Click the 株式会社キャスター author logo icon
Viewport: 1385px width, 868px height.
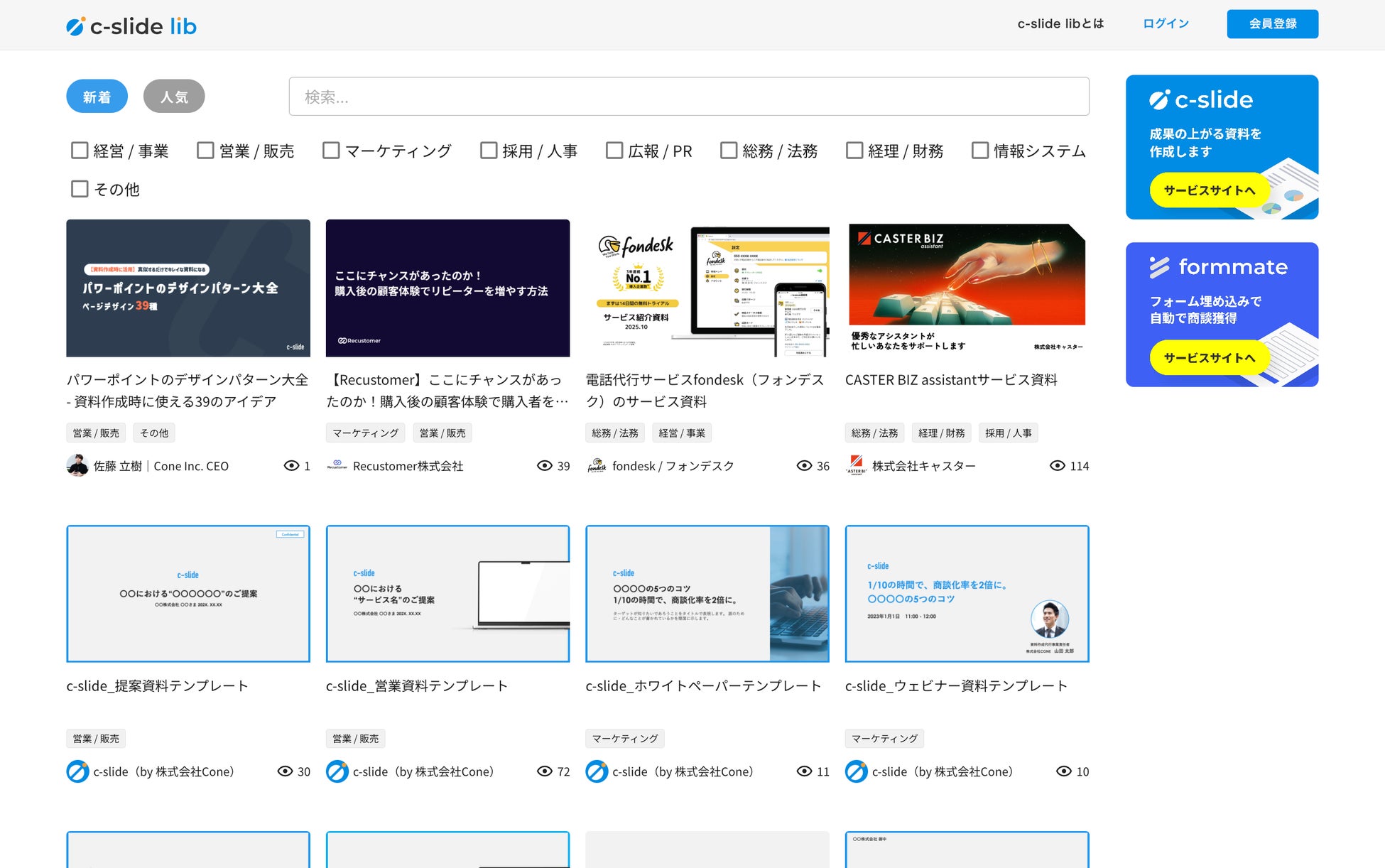(x=857, y=466)
